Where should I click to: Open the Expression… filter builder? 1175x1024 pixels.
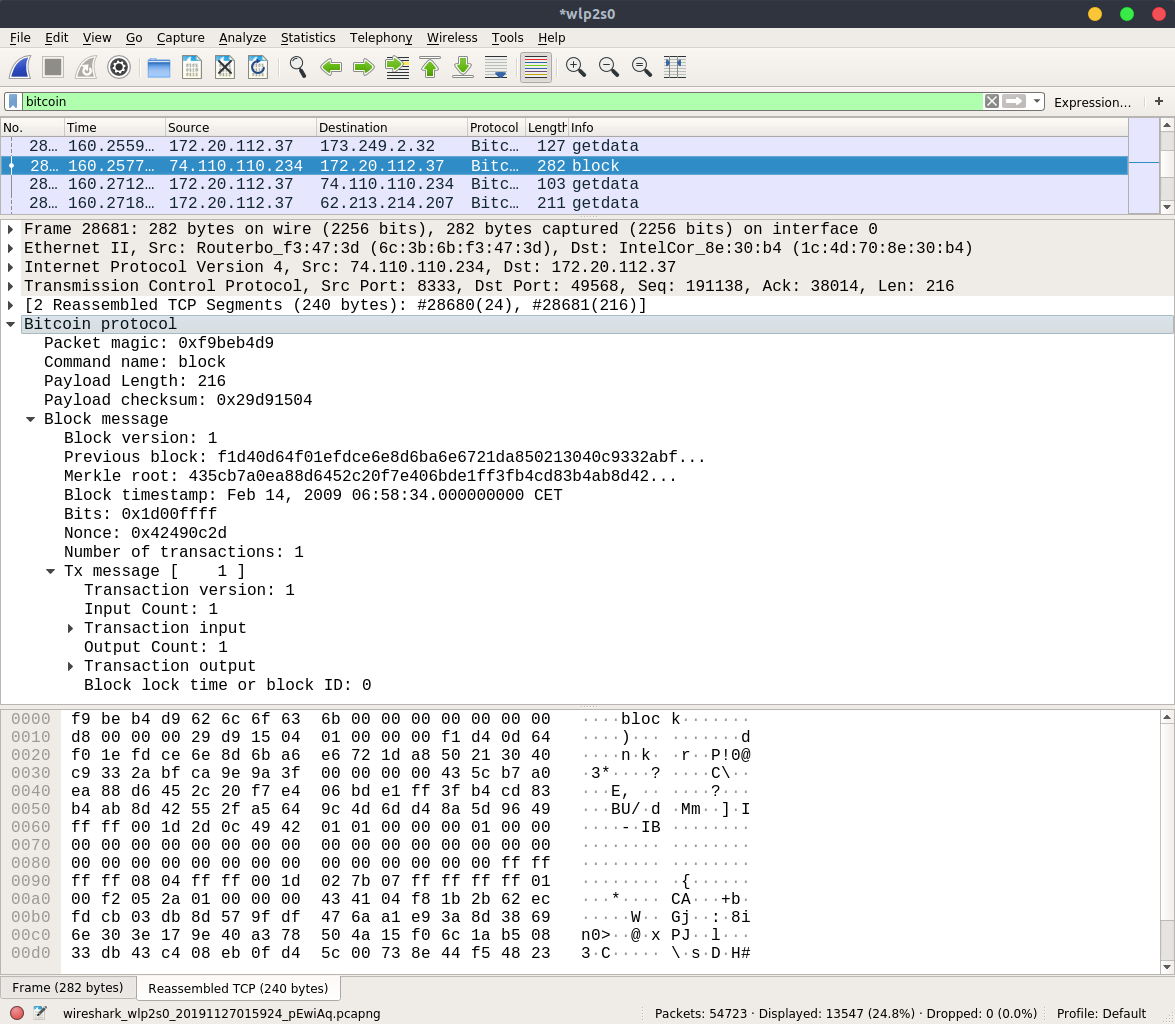point(1092,102)
